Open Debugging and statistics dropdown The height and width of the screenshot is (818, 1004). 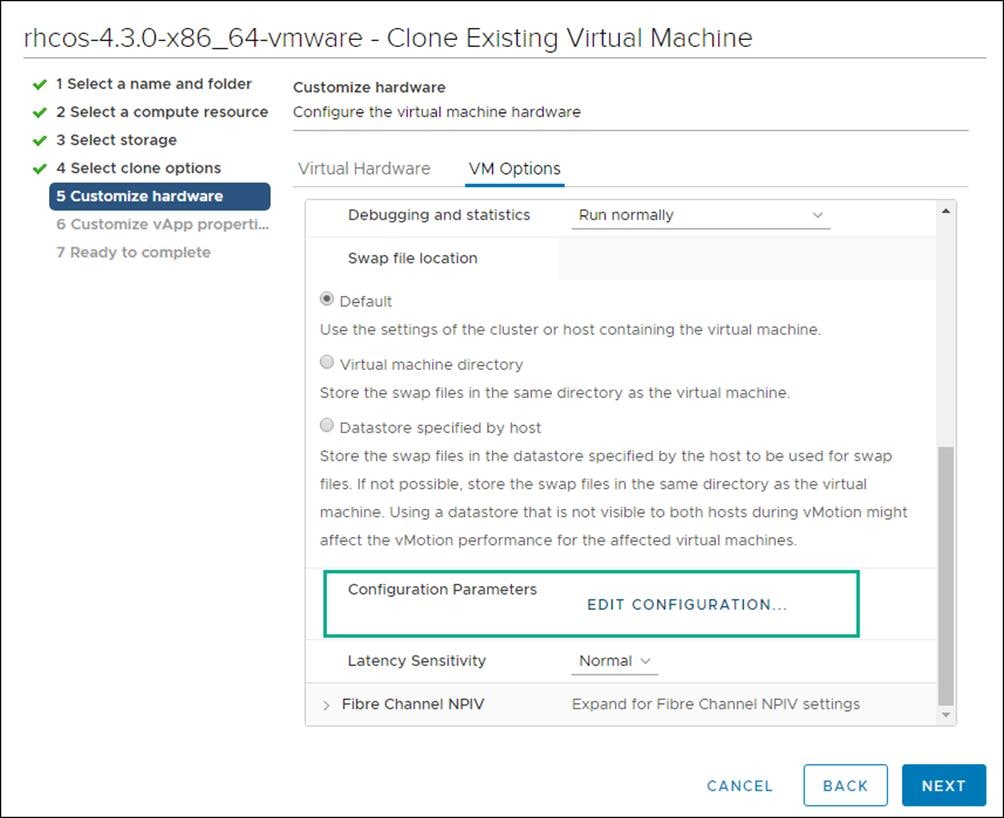(x=700, y=215)
